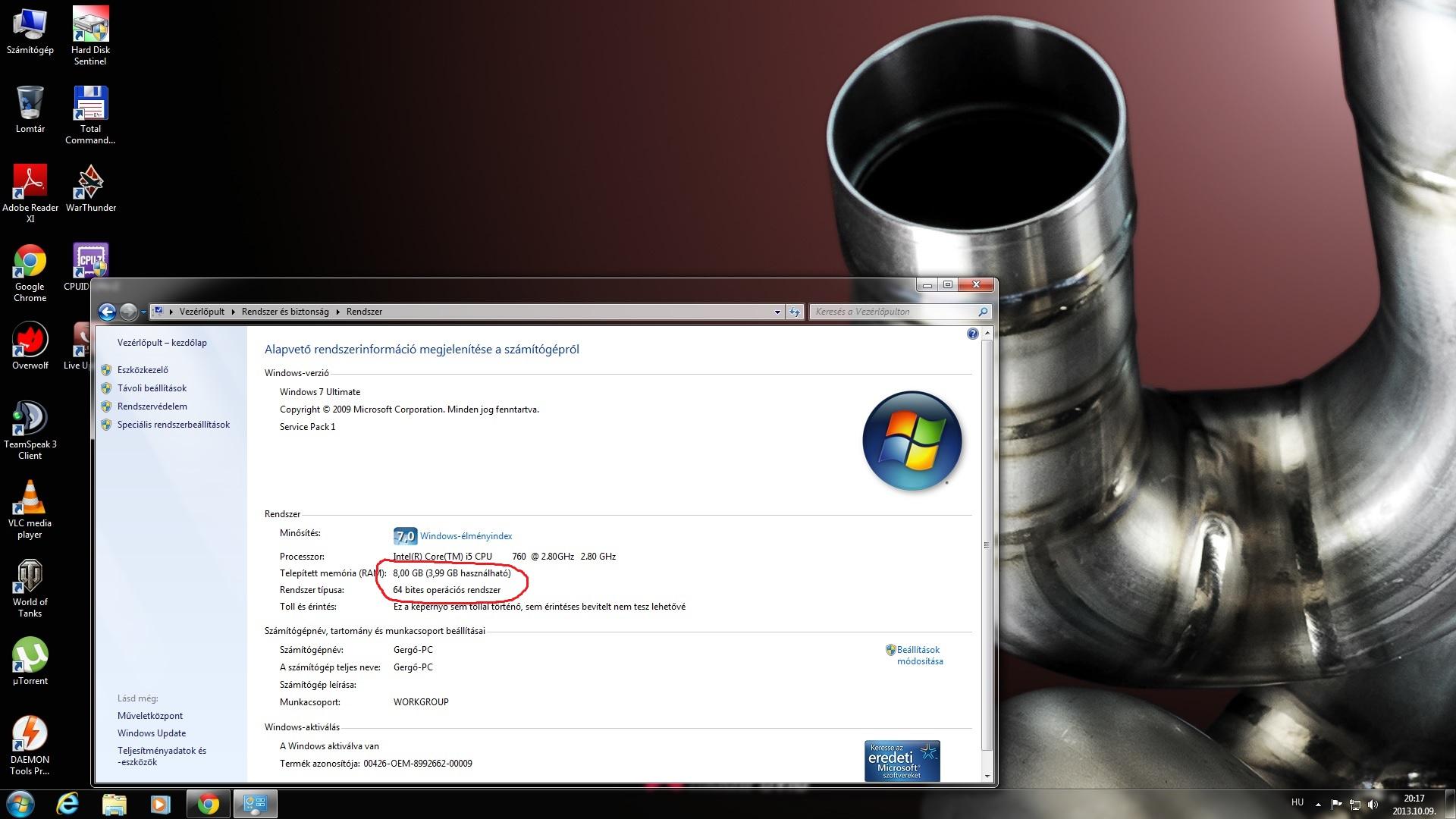This screenshot has width=1456, height=819.
Task: Expand the address bar history dropdown
Action: pyautogui.click(x=777, y=312)
